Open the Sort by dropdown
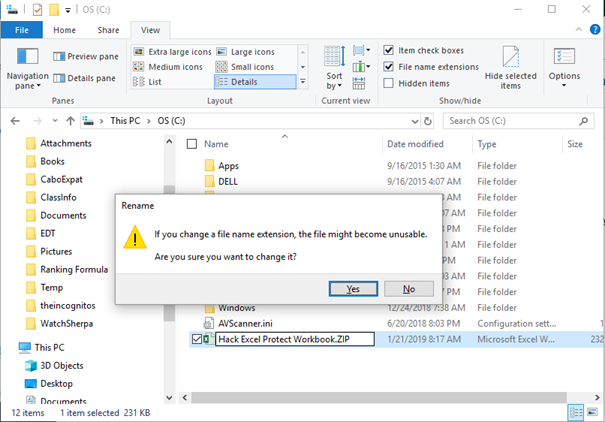This screenshot has width=605, height=422. point(334,68)
